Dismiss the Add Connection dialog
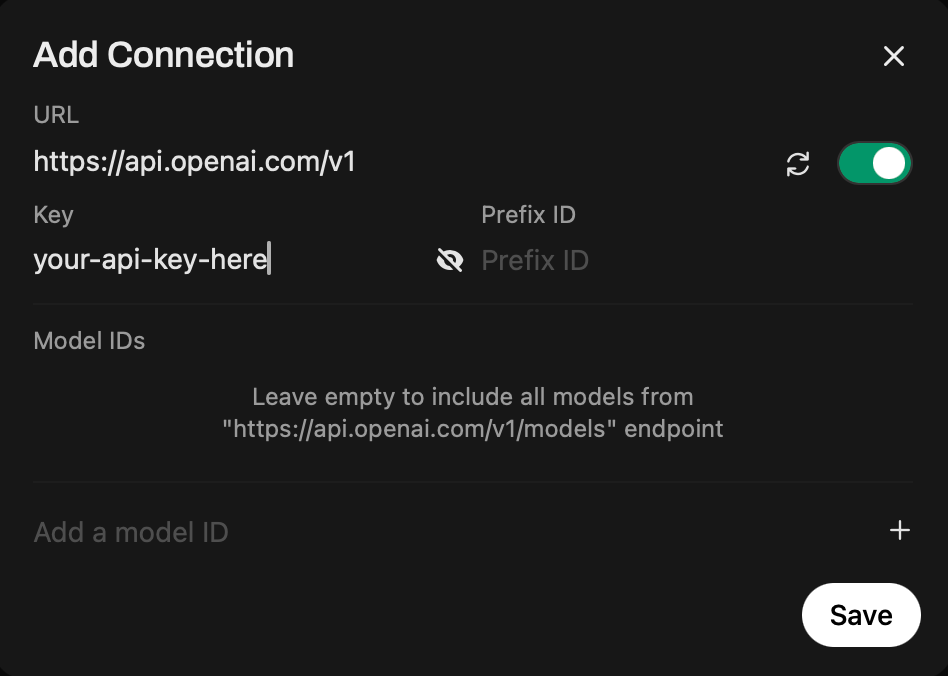 click(x=893, y=56)
